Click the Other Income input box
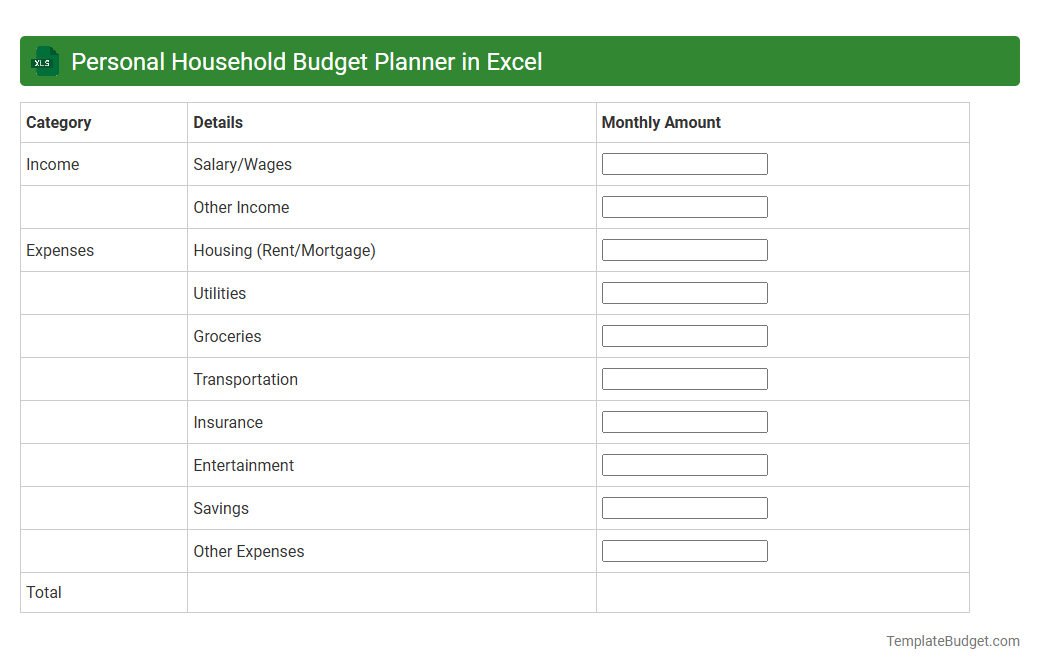The width and height of the screenshot is (1040, 670). click(x=684, y=206)
